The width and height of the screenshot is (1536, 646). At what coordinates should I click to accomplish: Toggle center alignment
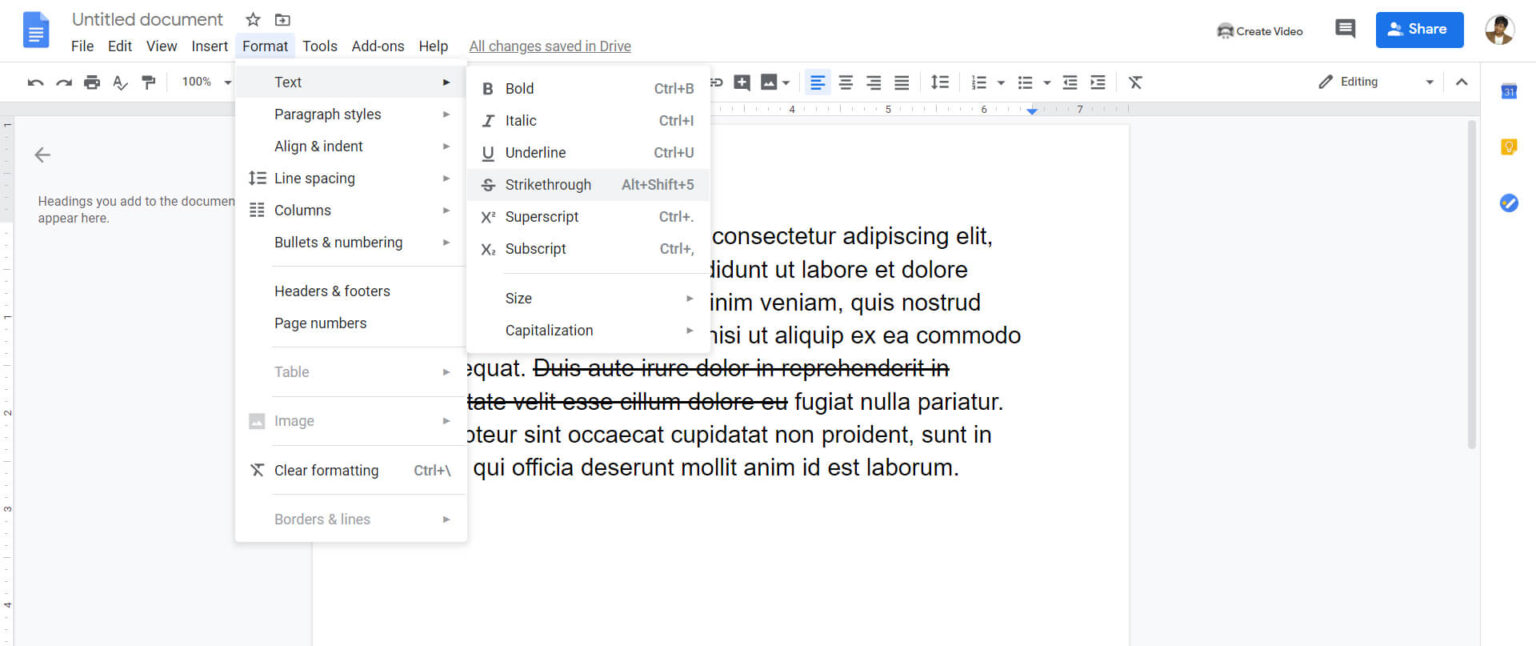pyautogui.click(x=845, y=82)
